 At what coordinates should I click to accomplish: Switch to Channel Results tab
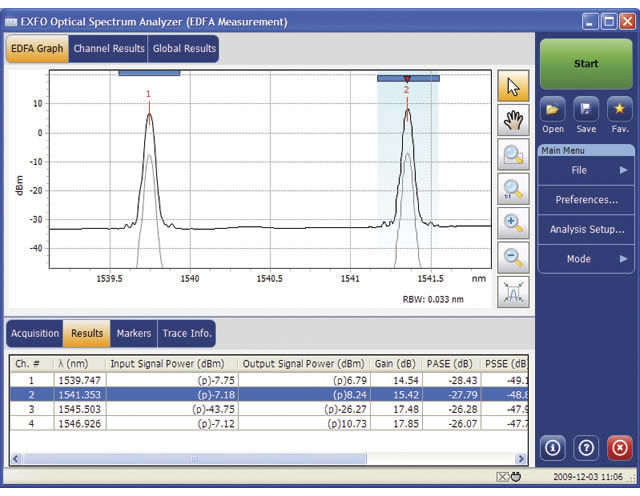tap(109, 49)
